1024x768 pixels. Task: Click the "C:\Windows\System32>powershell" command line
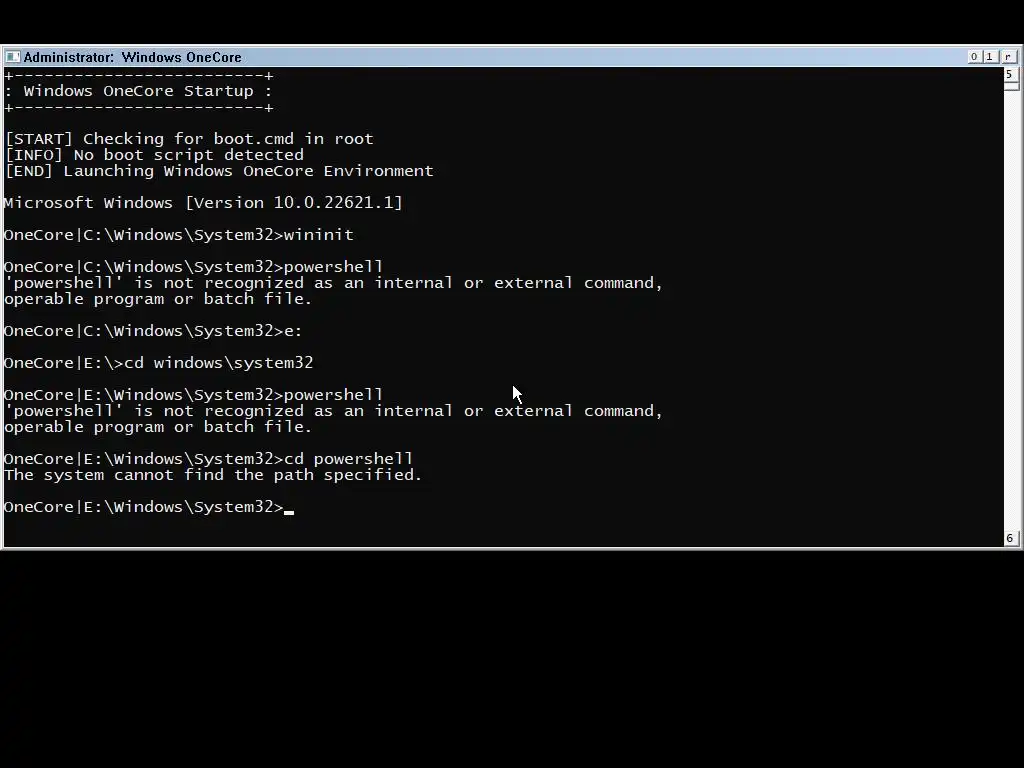tap(193, 267)
